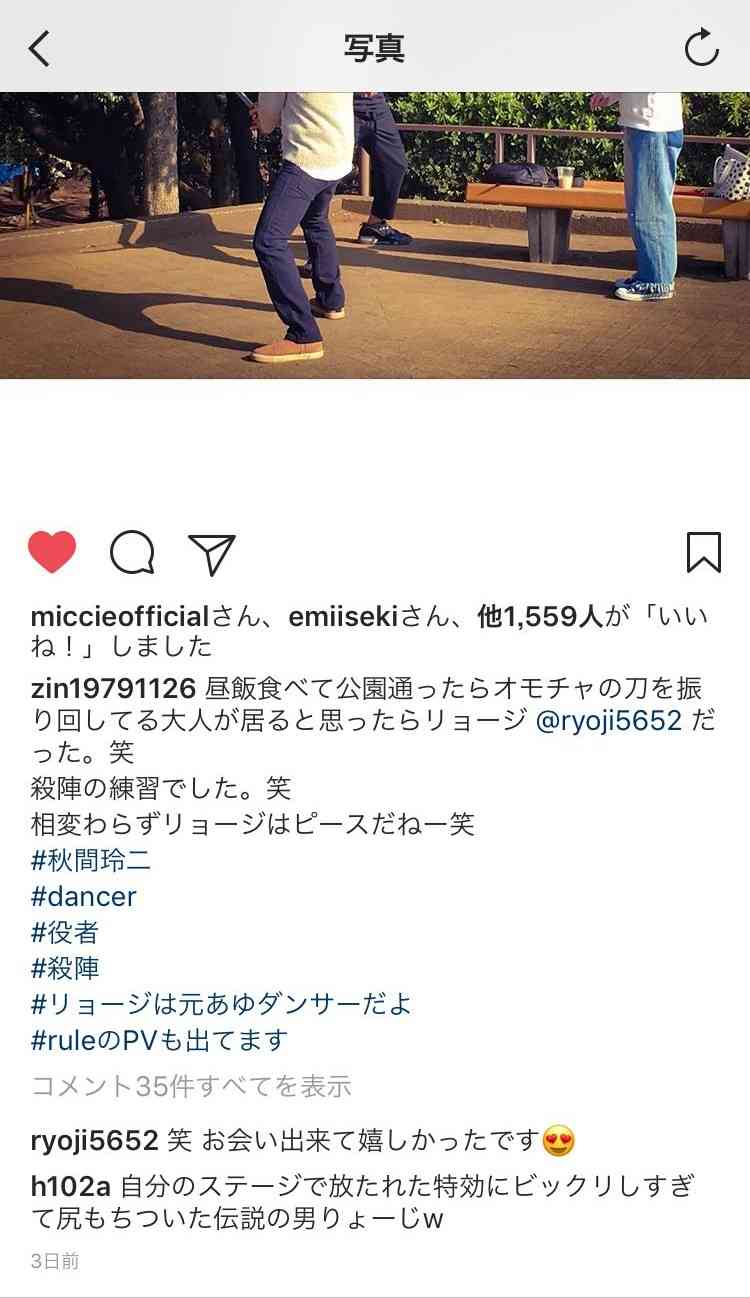Viewport: 750px width, 1298px height.
Task: View the other 1,559 likers
Action: [x=540, y=617]
